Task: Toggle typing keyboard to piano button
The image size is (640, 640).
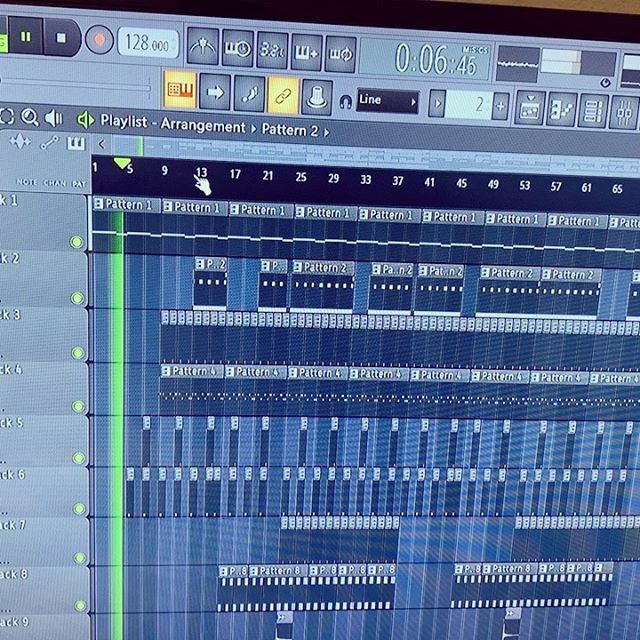Action: pyautogui.click(x=180, y=89)
